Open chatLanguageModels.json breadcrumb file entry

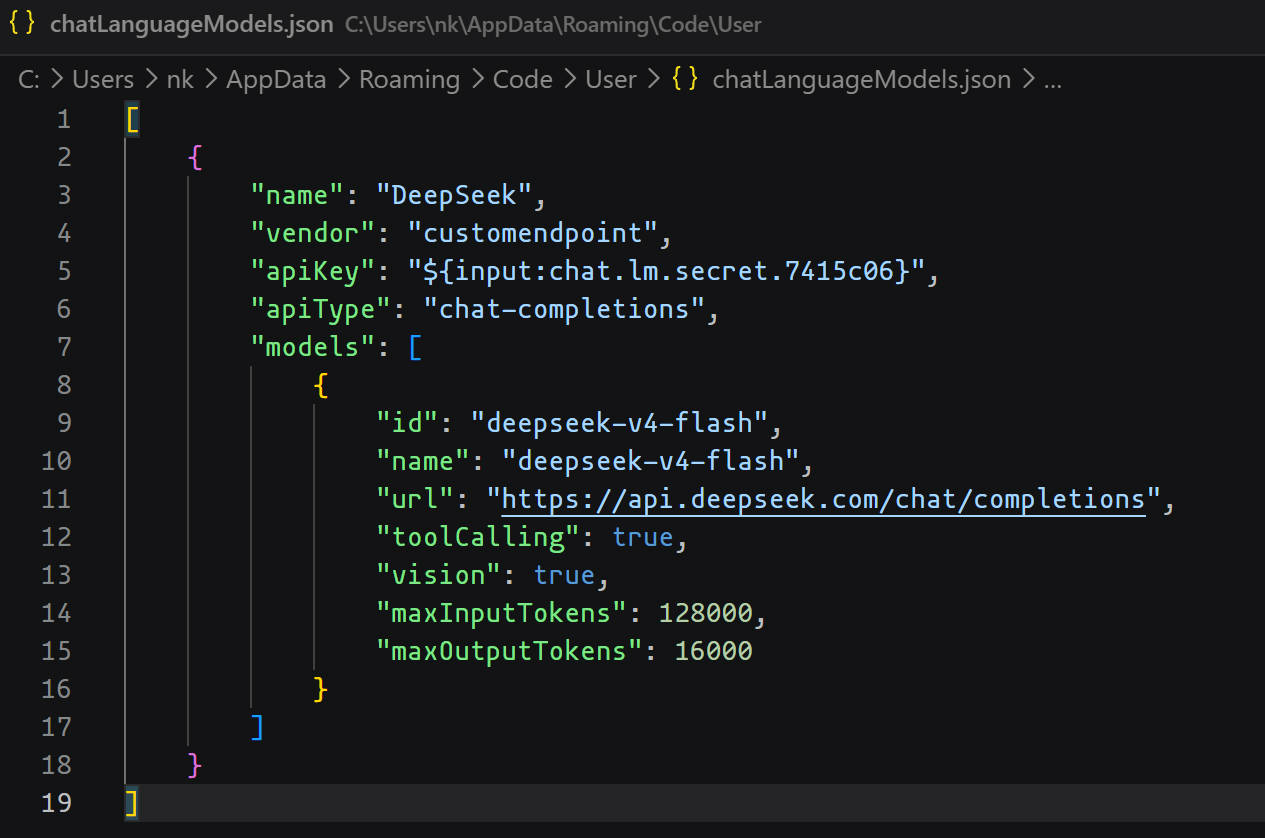coord(862,79)
